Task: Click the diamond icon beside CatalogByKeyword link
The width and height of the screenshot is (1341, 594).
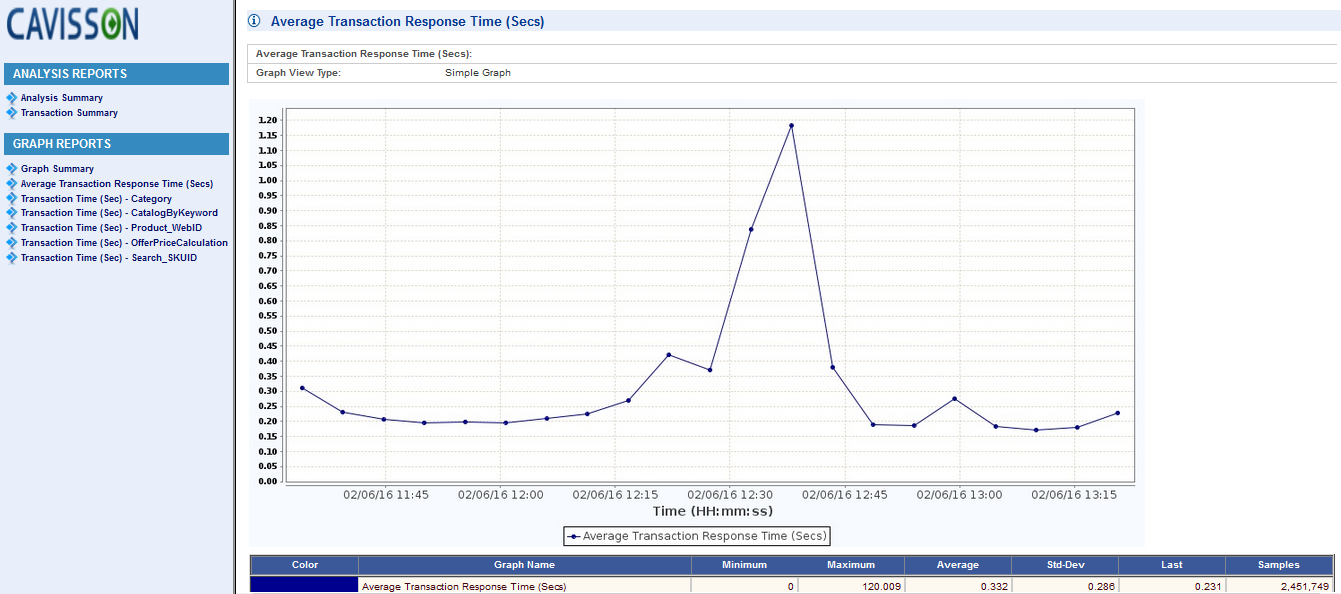Action: pos(12,213)
